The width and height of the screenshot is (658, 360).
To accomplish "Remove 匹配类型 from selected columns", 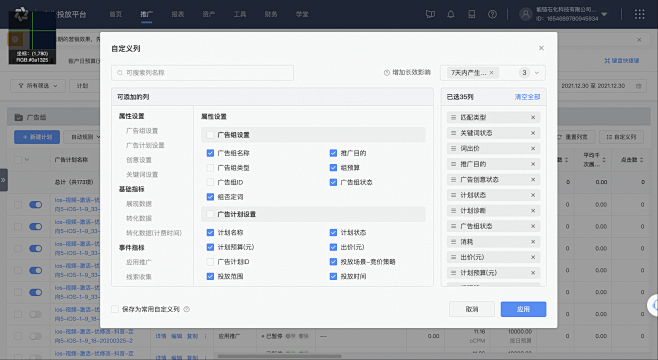I will click(533, 117).
